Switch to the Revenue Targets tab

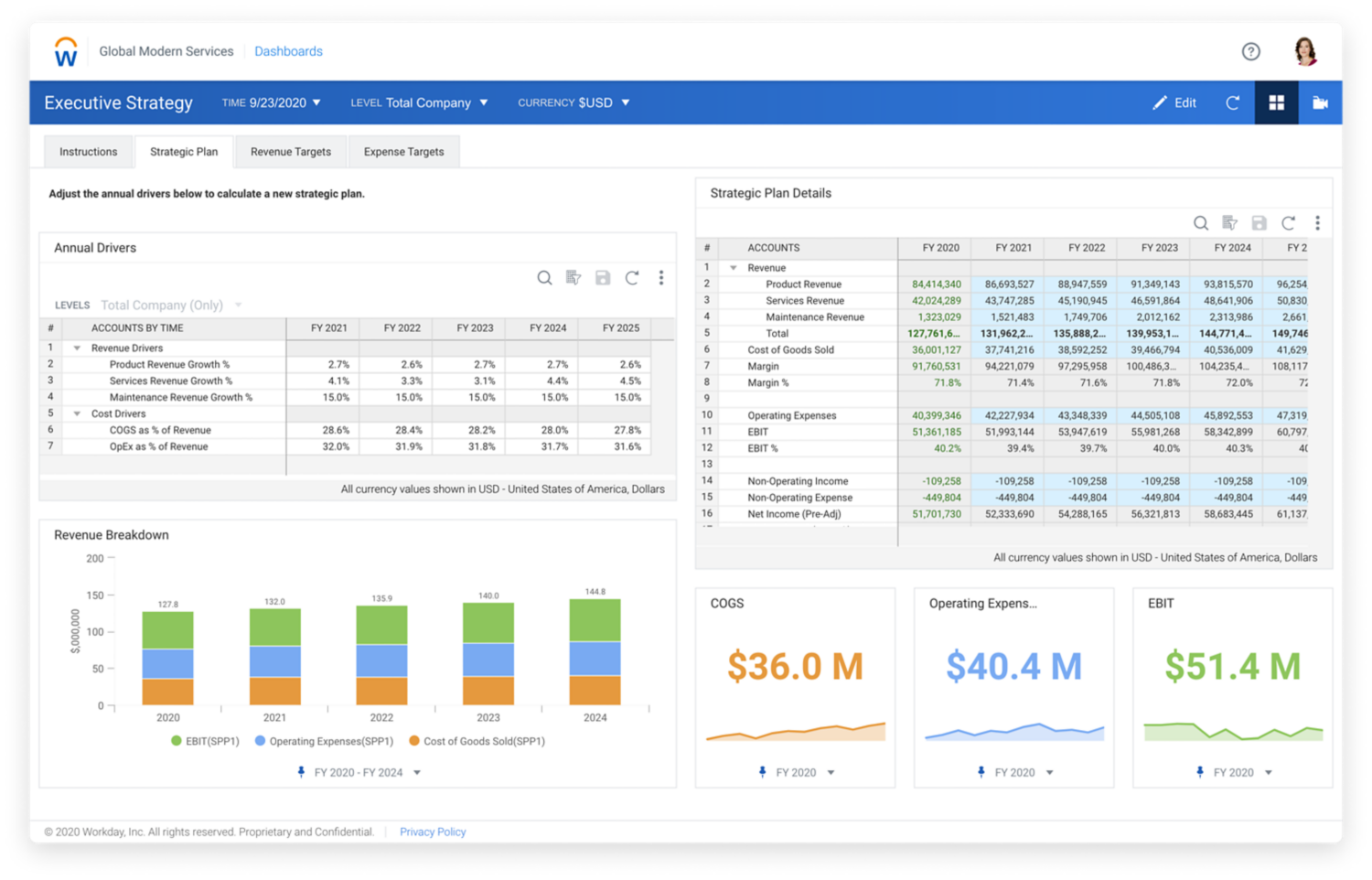pyautogui.click(x=290, y=151)
